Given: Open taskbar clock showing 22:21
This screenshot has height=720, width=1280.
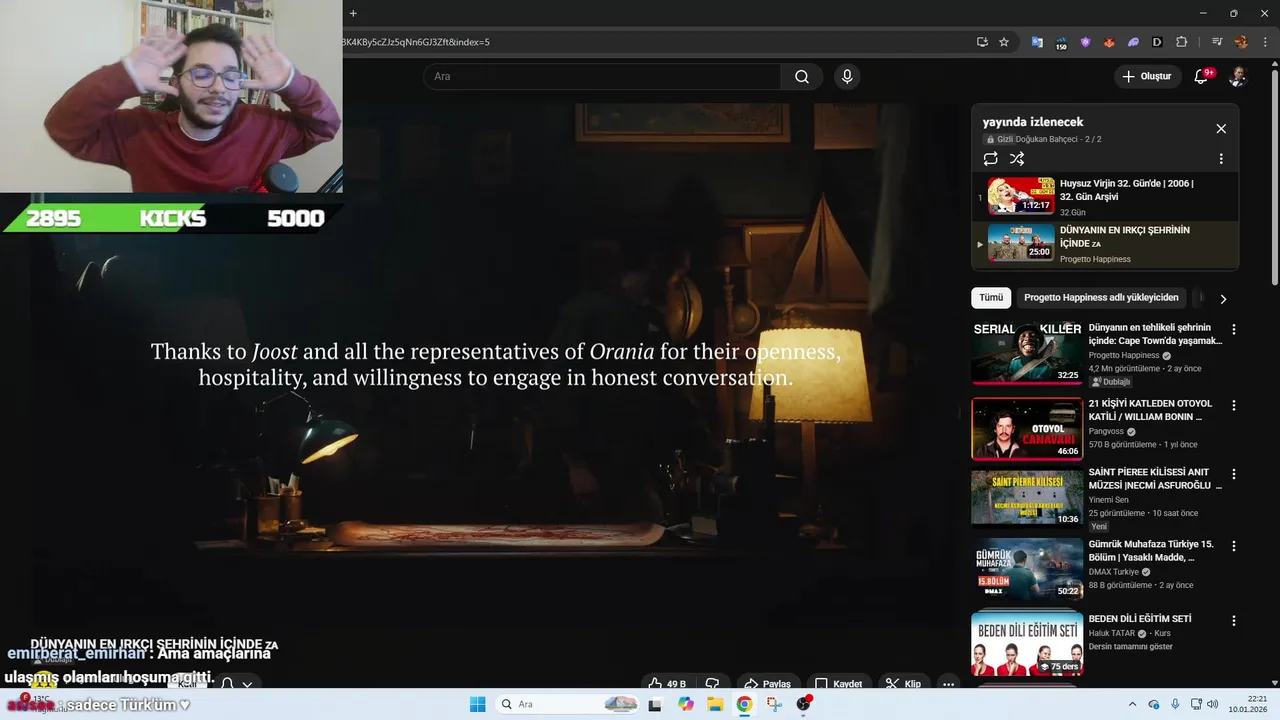Looking at the screenshot, I should (1250, 704).
